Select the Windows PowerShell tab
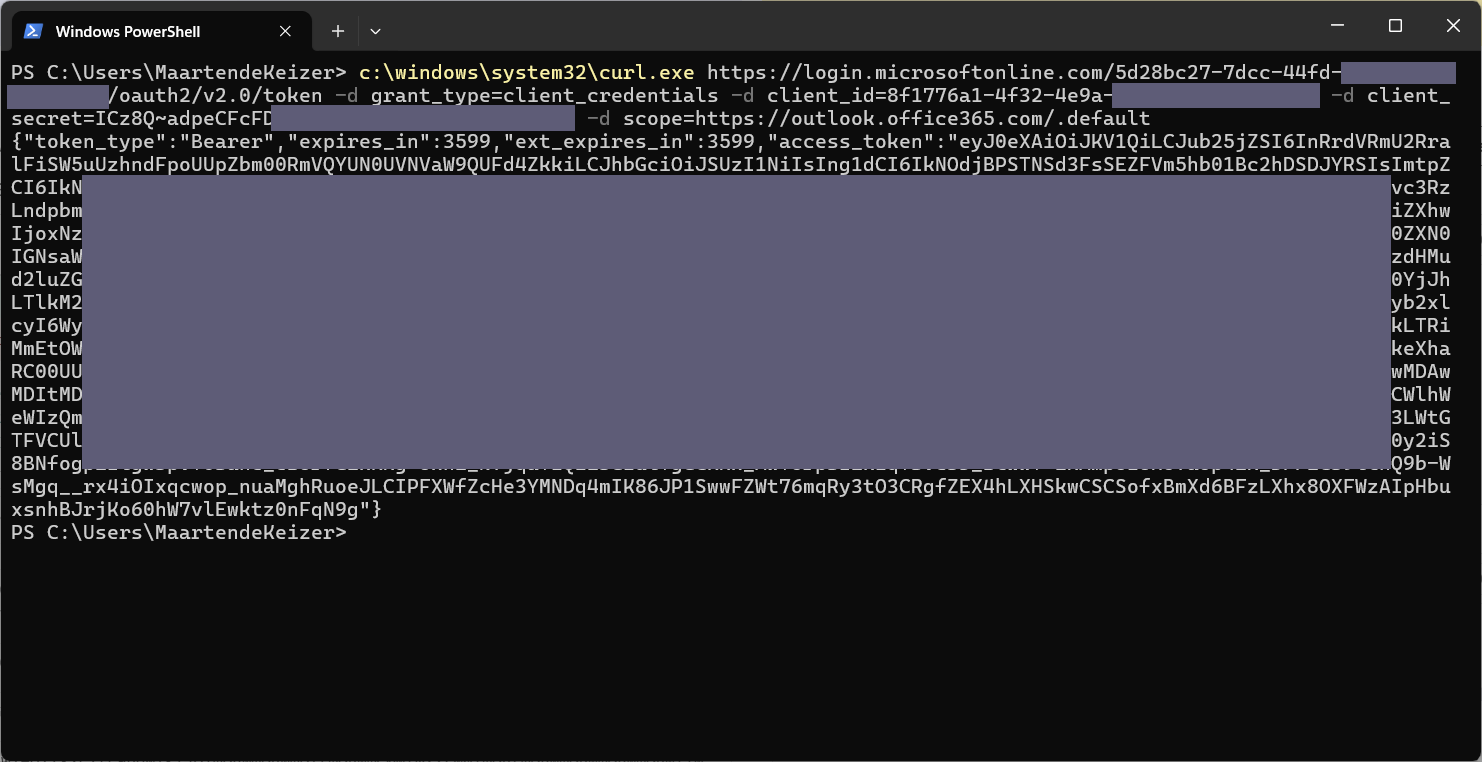The width and height of the screenshot is (1482, 762). click(160, 31)
